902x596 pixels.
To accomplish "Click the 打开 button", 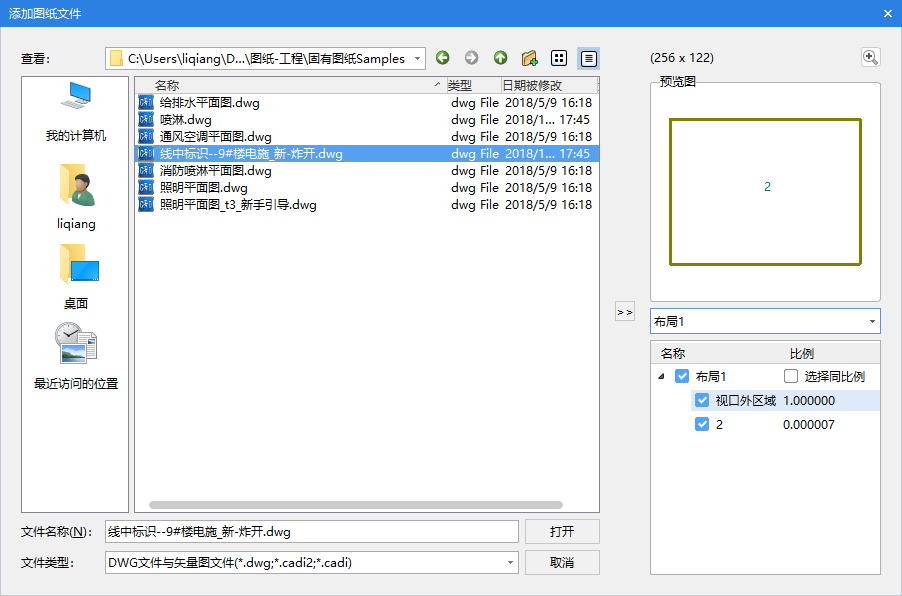I will tap(562, 531).
